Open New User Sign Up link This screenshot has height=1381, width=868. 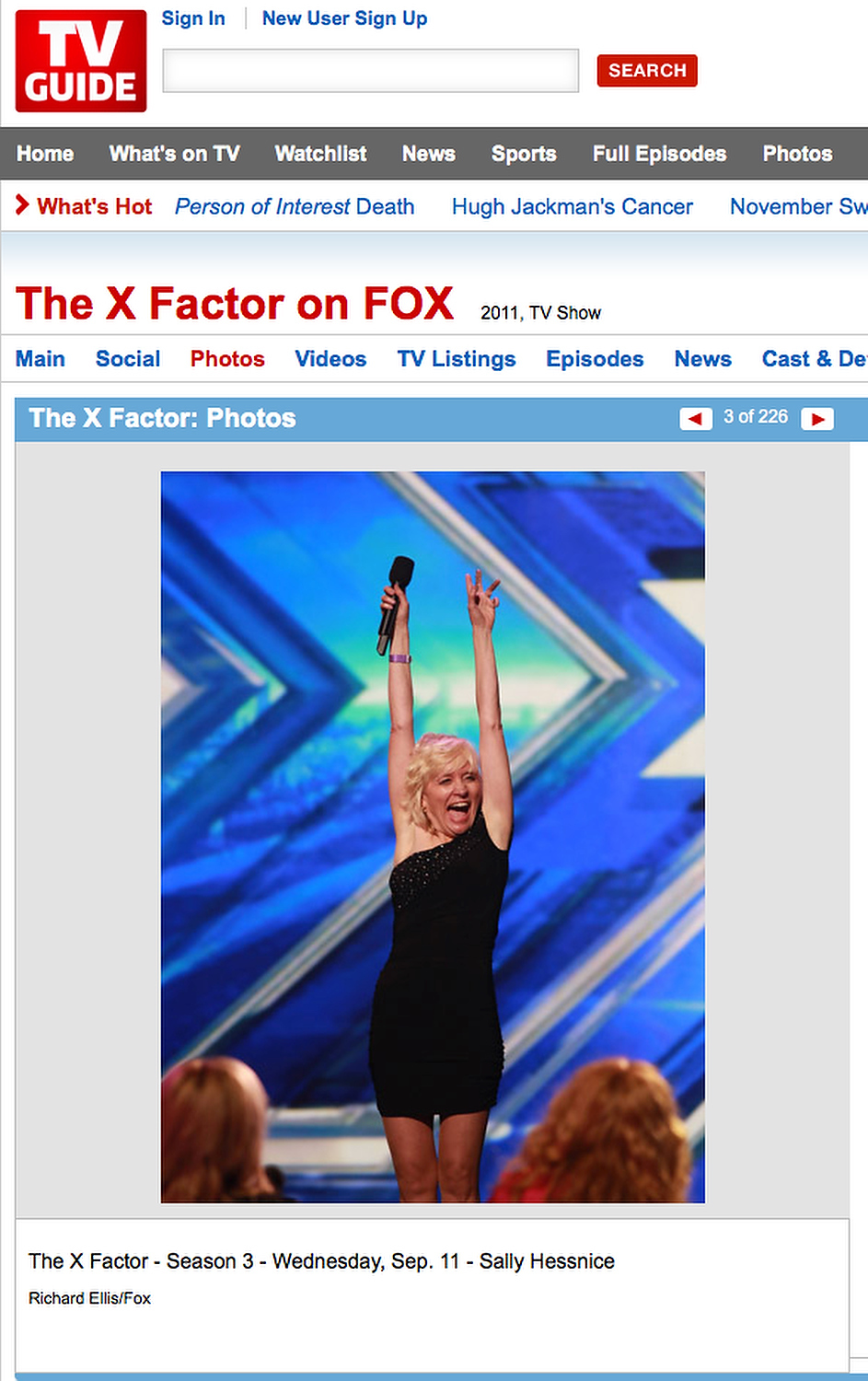(x=344, y=18)
